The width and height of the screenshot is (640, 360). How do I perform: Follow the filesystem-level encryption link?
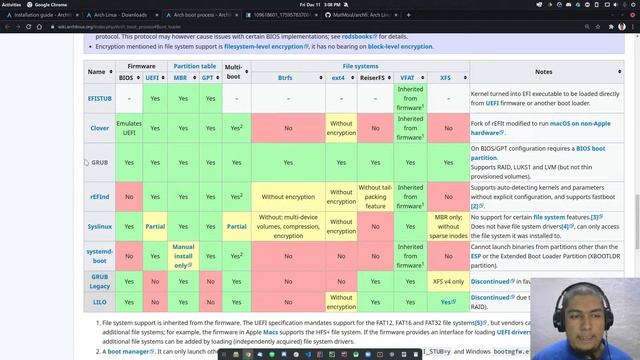[x=263, y=47]
